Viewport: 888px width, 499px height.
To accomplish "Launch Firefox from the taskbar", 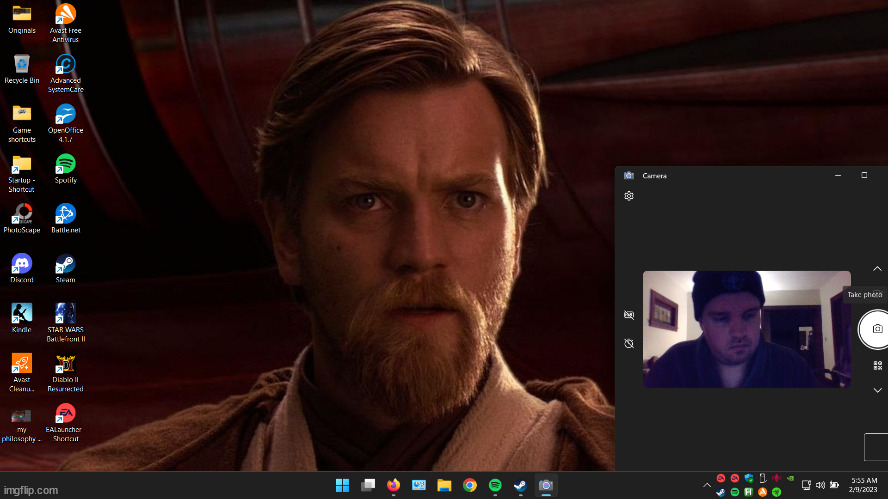I will point(393,485).
